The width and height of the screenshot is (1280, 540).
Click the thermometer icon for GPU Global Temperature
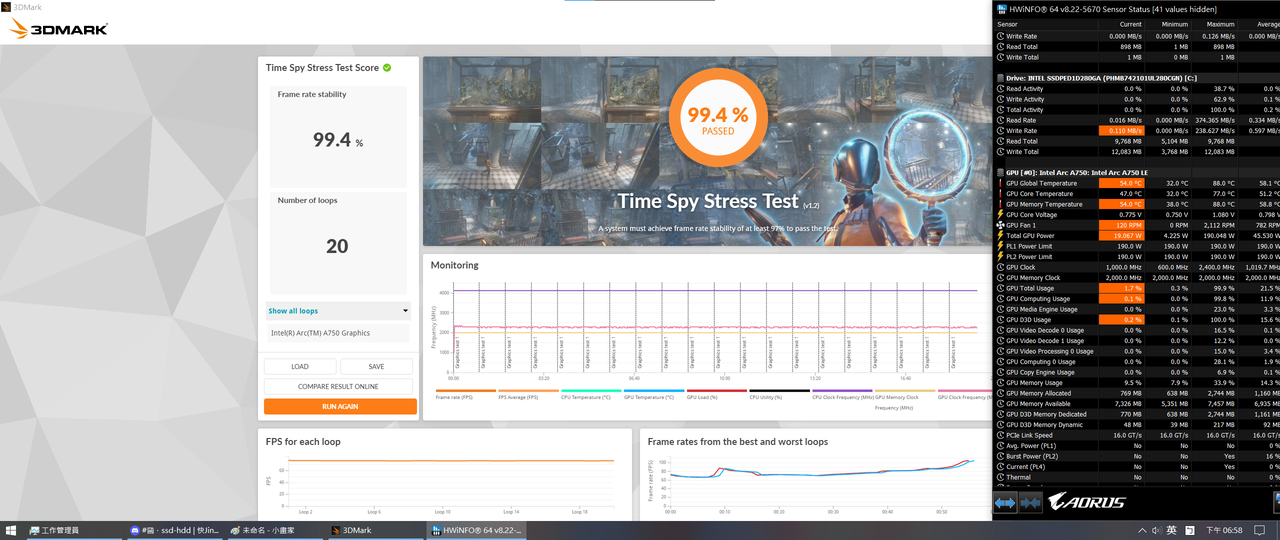1000,183
